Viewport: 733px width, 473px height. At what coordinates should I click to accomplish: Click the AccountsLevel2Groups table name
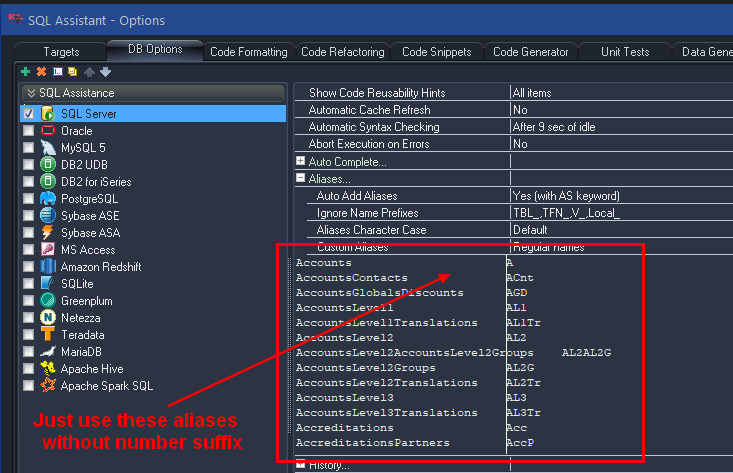tap(366, 367)
